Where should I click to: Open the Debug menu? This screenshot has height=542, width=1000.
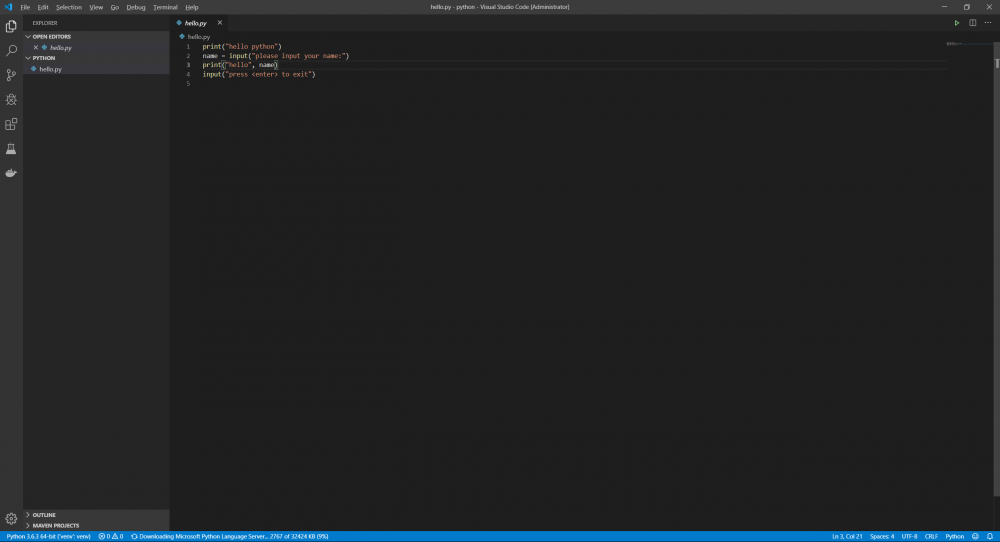[x=136, y=7]
